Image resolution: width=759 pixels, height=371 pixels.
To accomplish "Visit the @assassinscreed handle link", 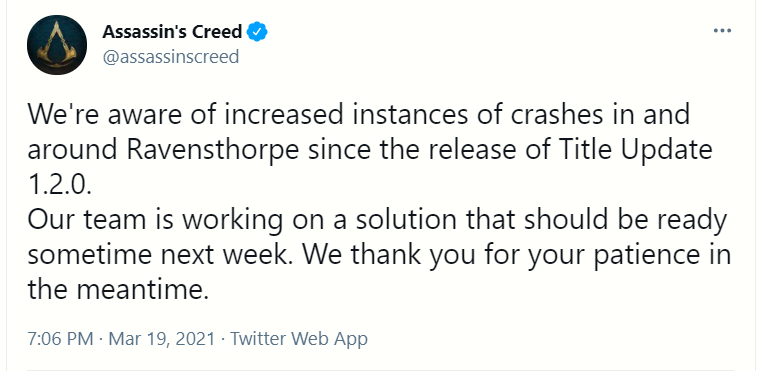I will pyautogui.click(x=170, y=57).
